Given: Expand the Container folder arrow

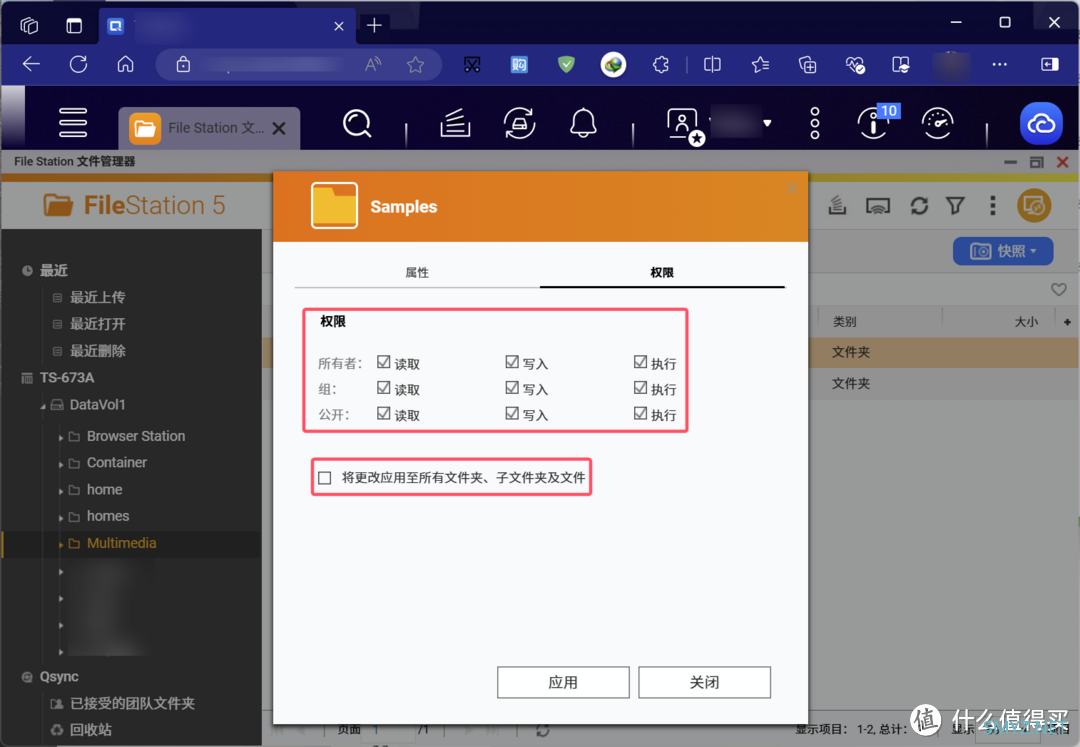Looking at the screenshot, I should (61, 464).
